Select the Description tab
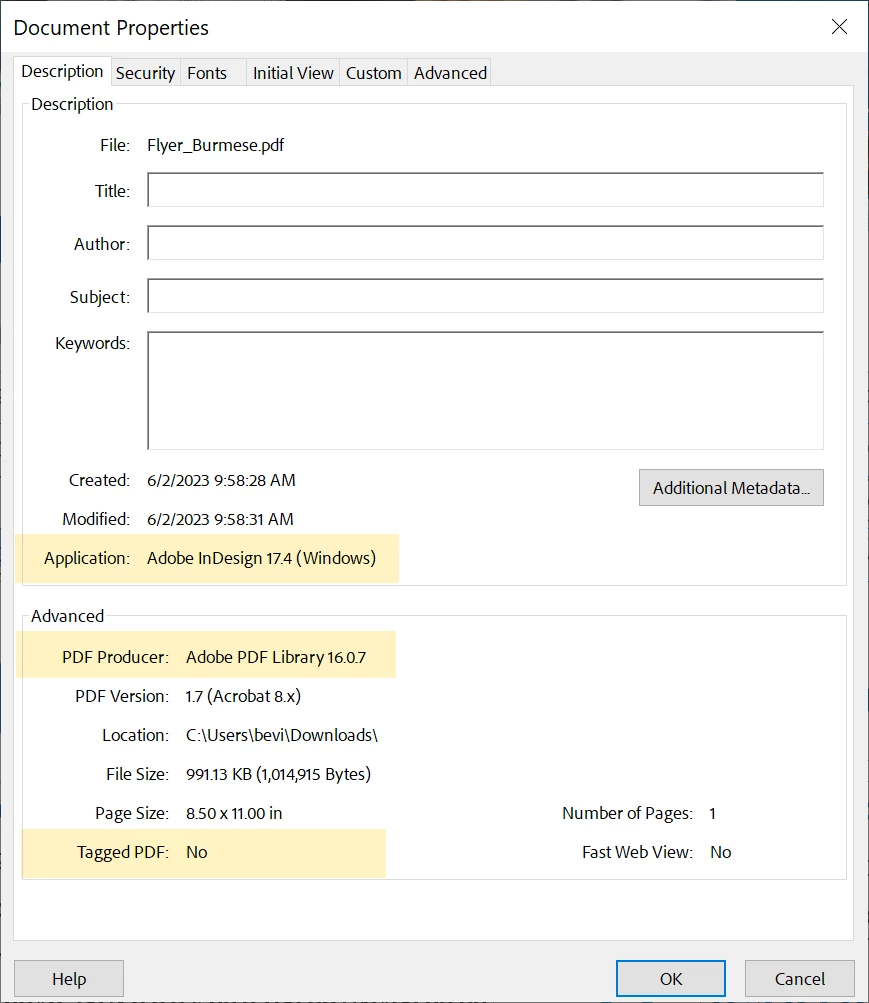This screenshot has width=869, height=1003. pyautogui.click(x=62, y=71)
